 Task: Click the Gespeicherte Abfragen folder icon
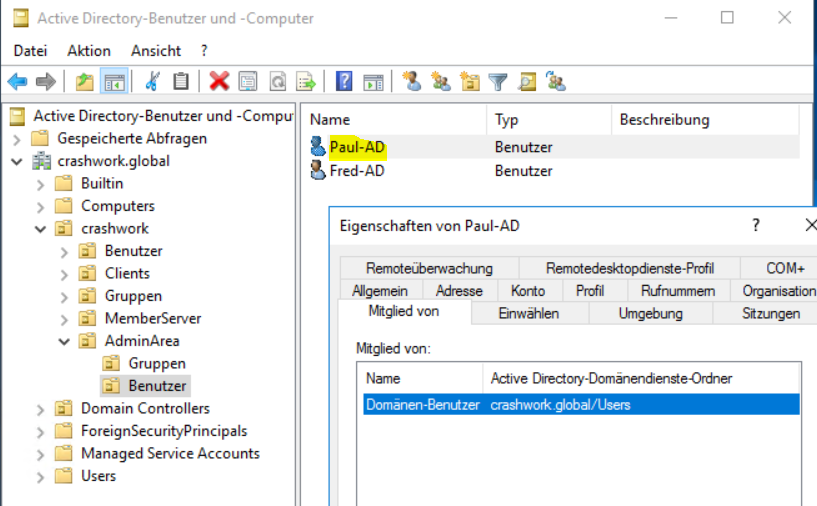[40, 139]
